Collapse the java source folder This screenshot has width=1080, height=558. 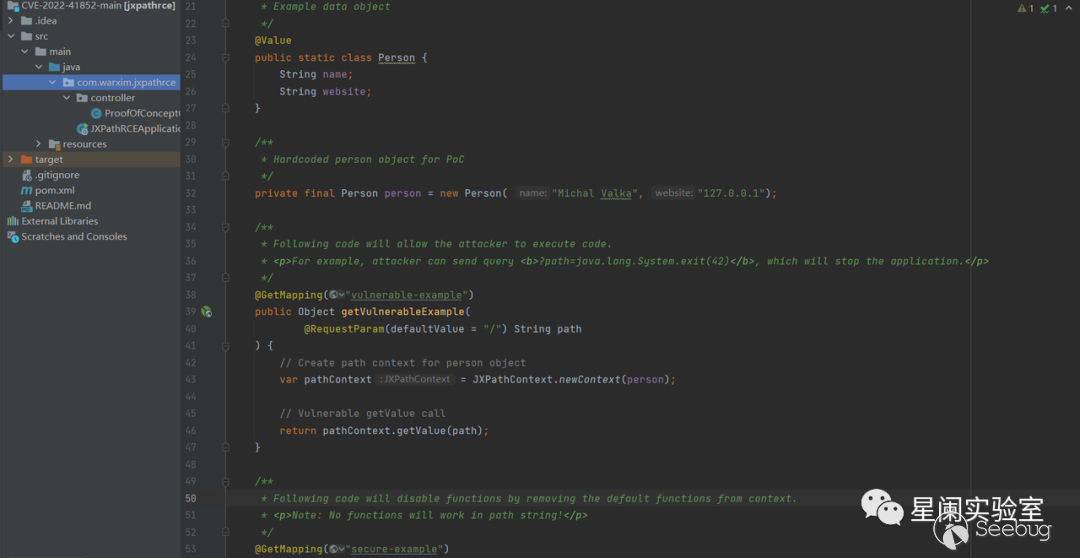click(x=39, y=67)
